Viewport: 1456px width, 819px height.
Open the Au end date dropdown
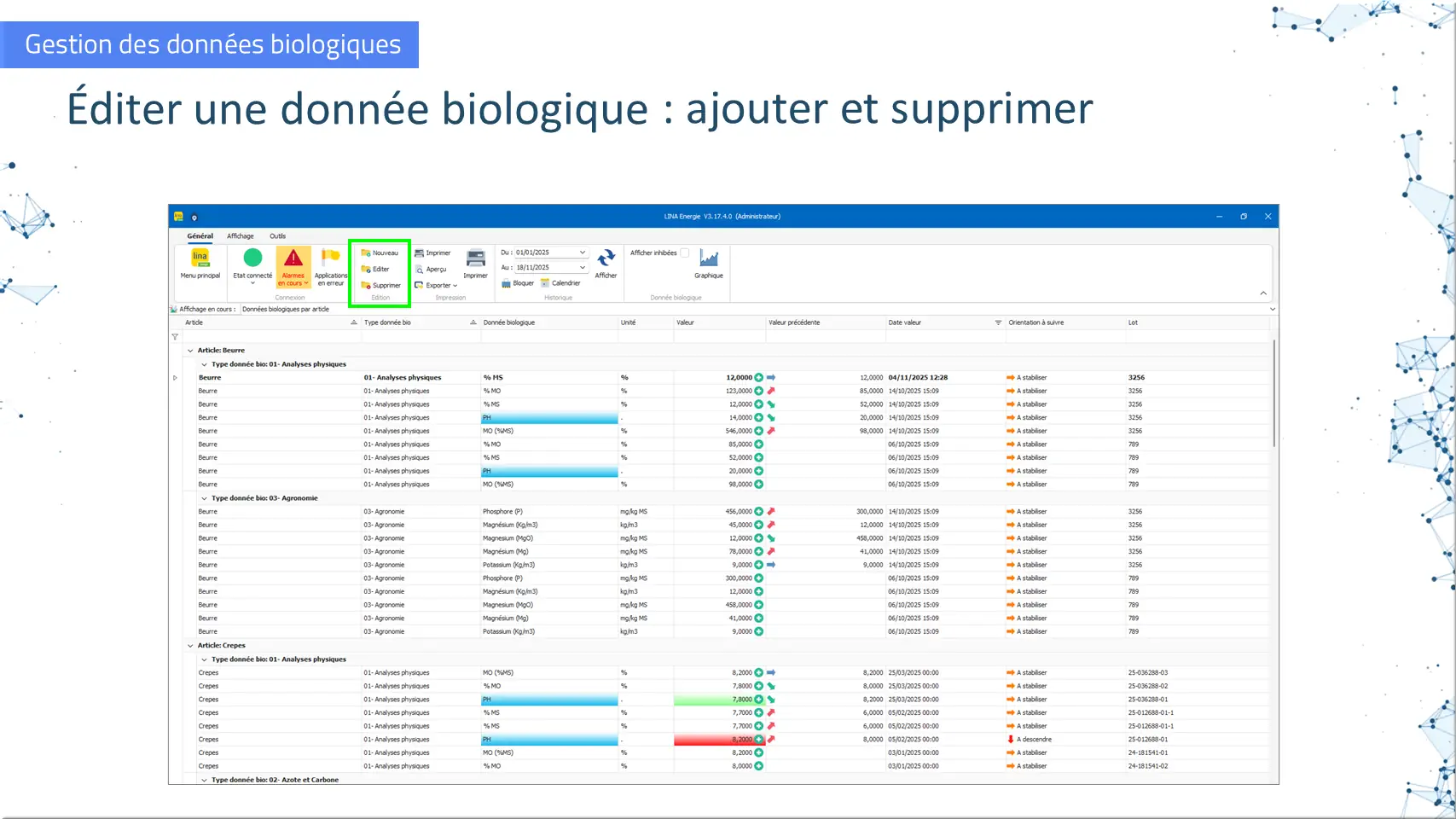[583, 268]
